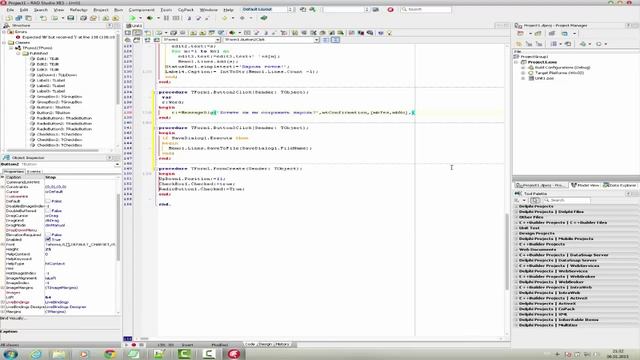This screenshot has width=640, height=360.
Task: Open the Chrome icon on the taskbar
Action: [x=109, y=353]
